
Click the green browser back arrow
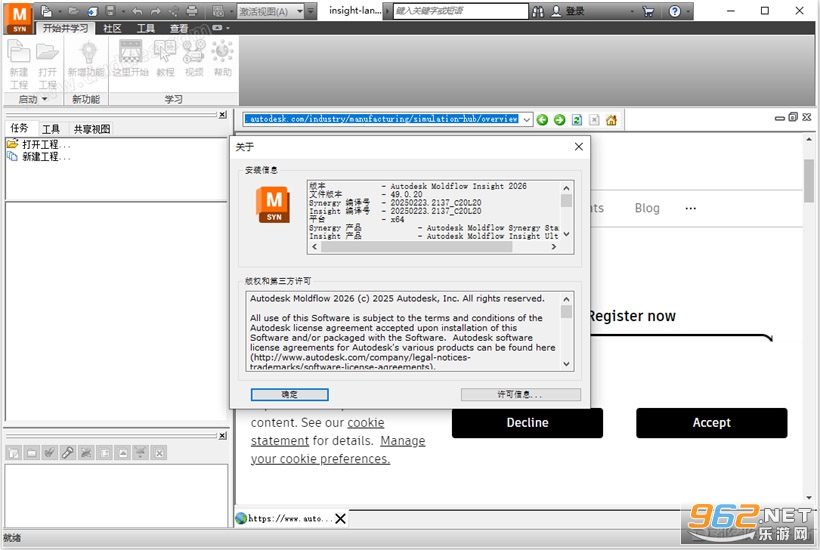(x=542, y=120)
